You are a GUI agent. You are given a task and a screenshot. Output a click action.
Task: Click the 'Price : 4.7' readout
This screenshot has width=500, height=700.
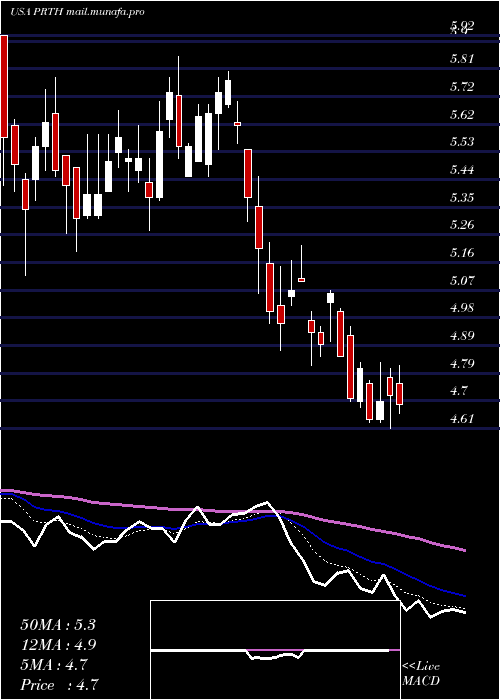(59, 684)
